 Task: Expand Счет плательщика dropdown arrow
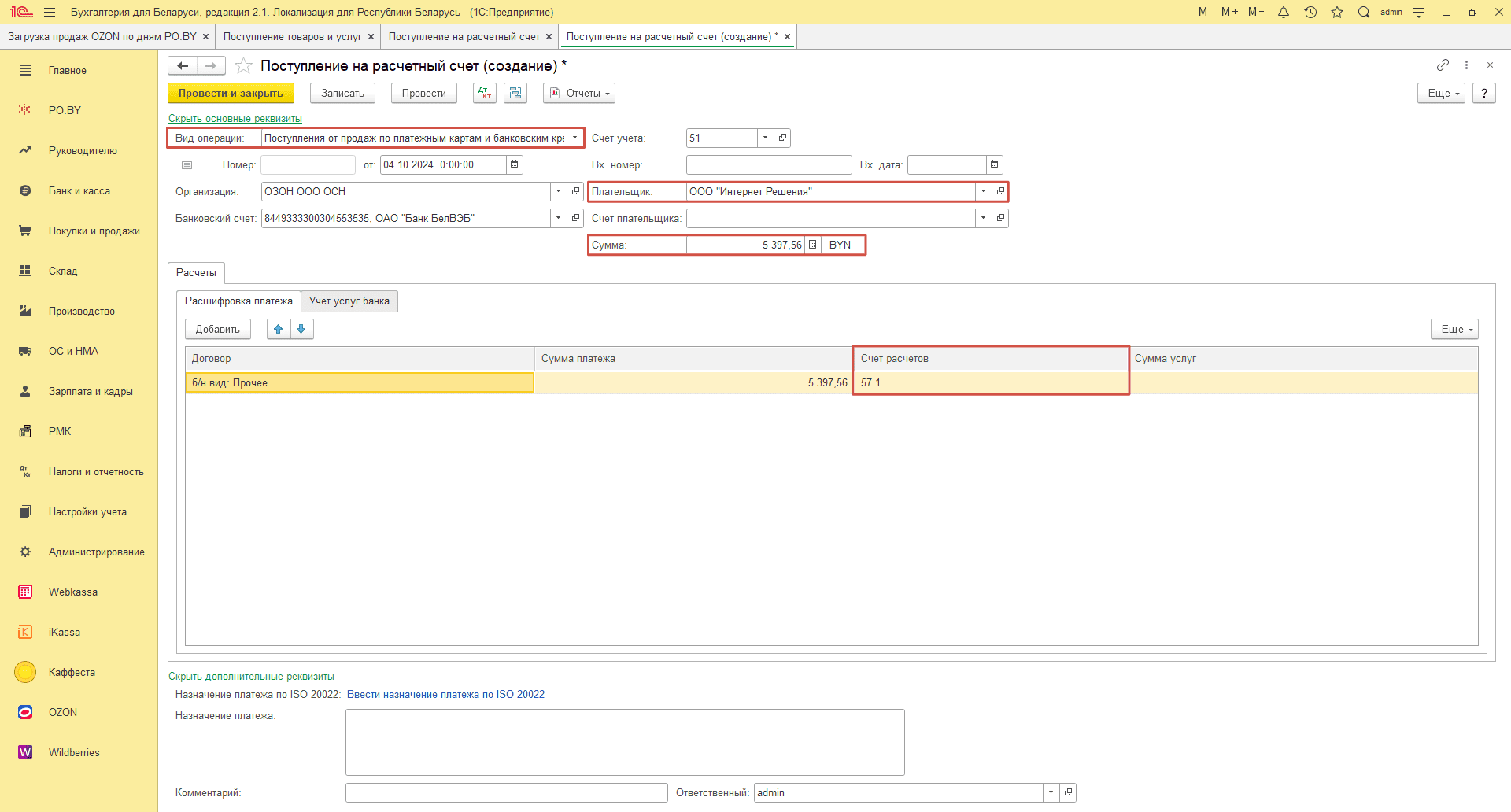983,218
